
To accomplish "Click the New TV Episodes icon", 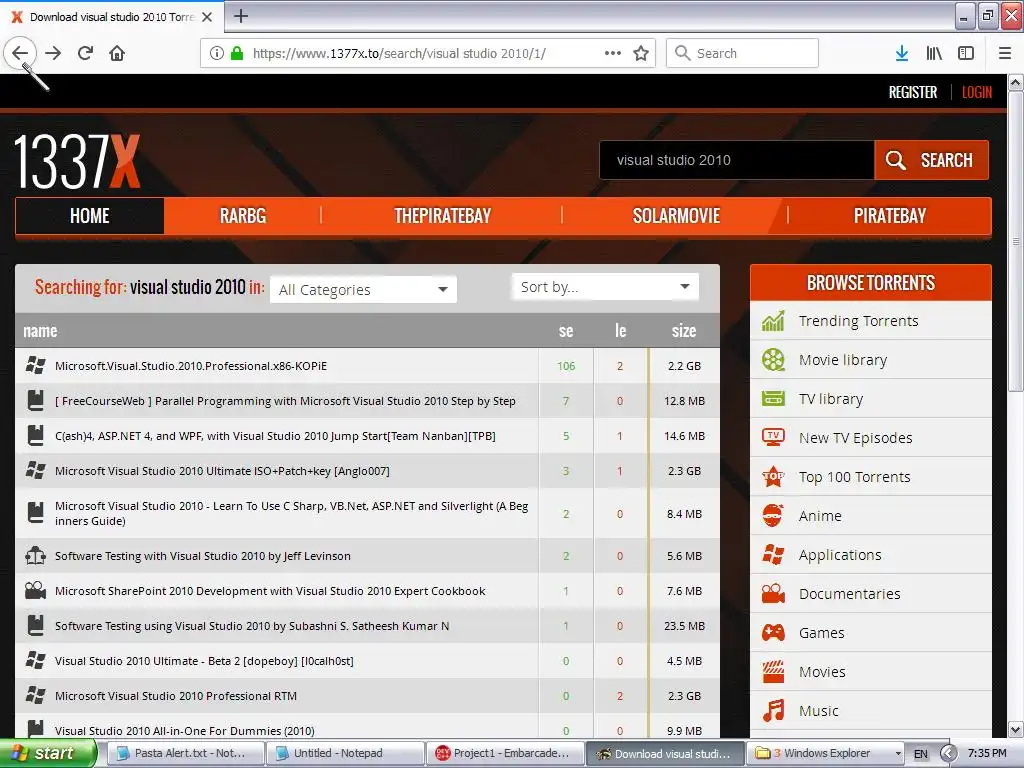I will pos(773,438).
